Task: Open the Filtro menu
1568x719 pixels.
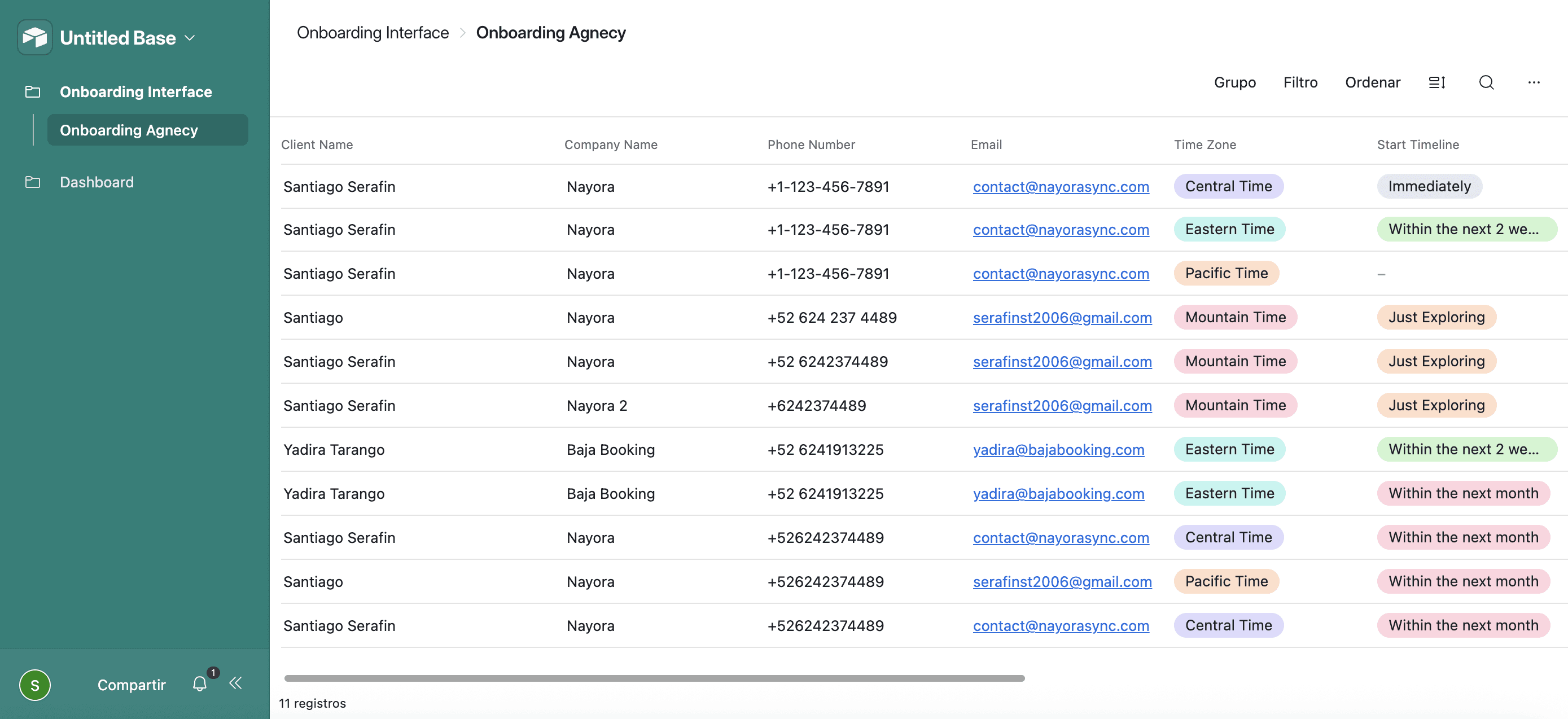Action: coord(1300,82)
